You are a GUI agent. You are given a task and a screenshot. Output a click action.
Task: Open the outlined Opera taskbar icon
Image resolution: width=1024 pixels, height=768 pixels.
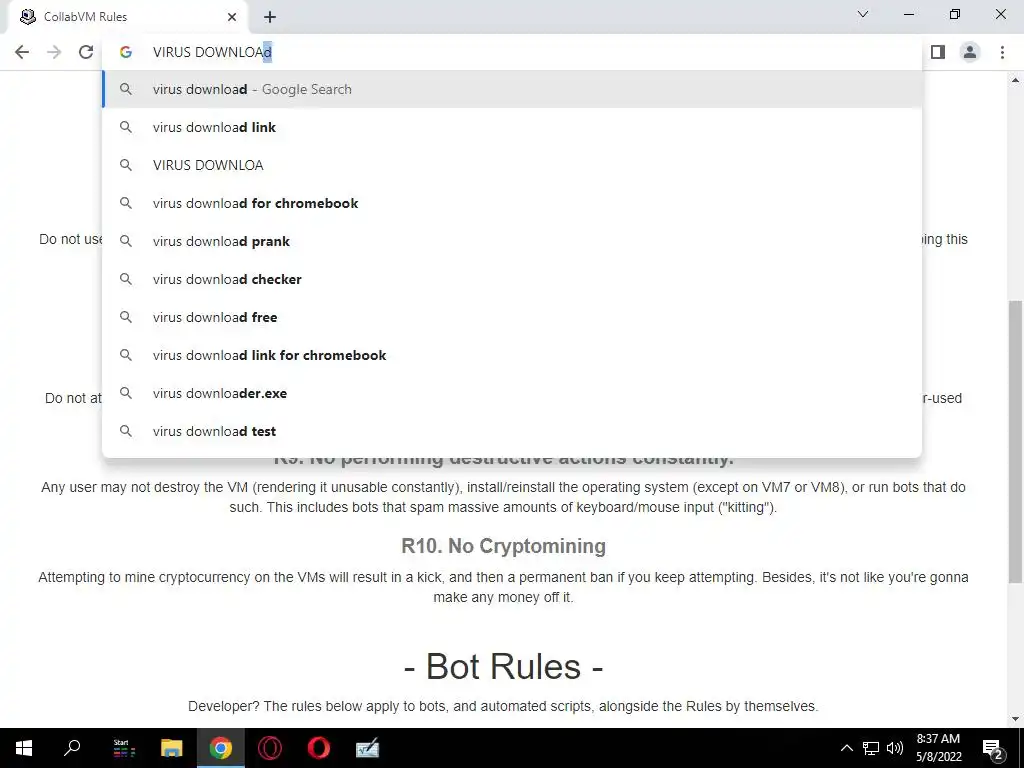[270, 748]
